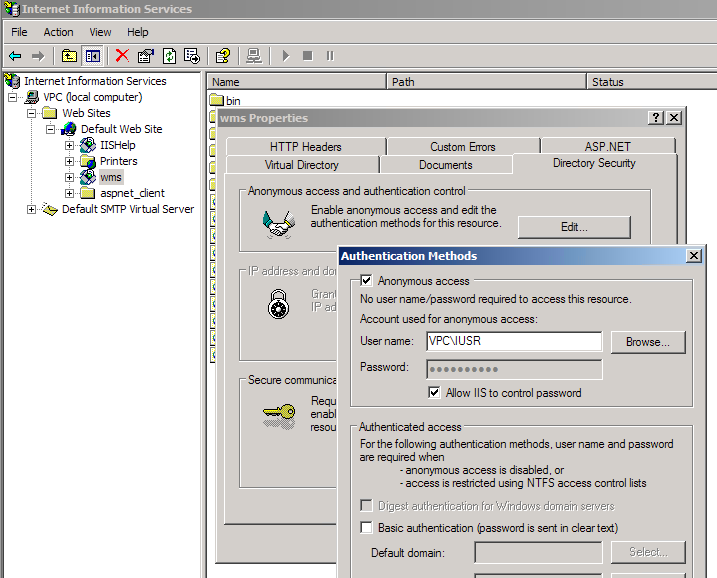
Task: Click the Help question mark toolbar icon
Action: click(x=223, y=56)
